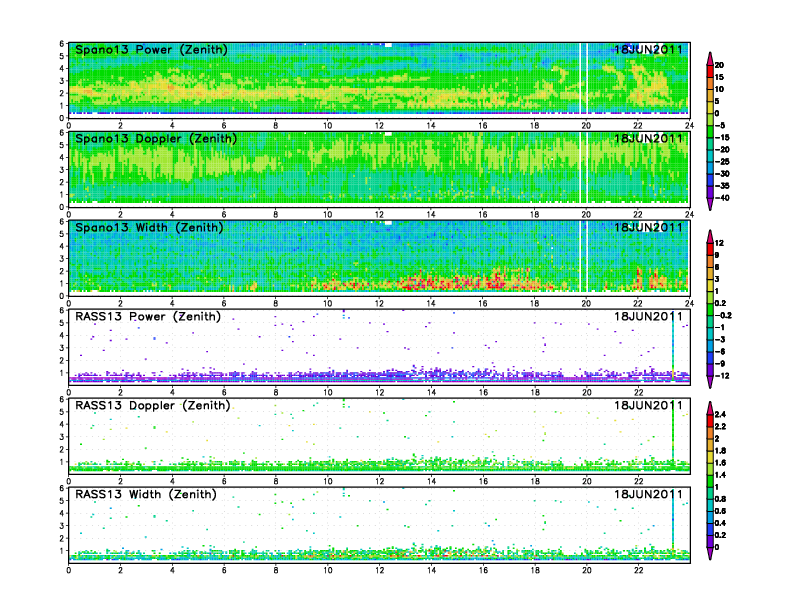Click the 'Spano13 Width (Zenith)' panel title
792x612 pixels.
point(149,228)
